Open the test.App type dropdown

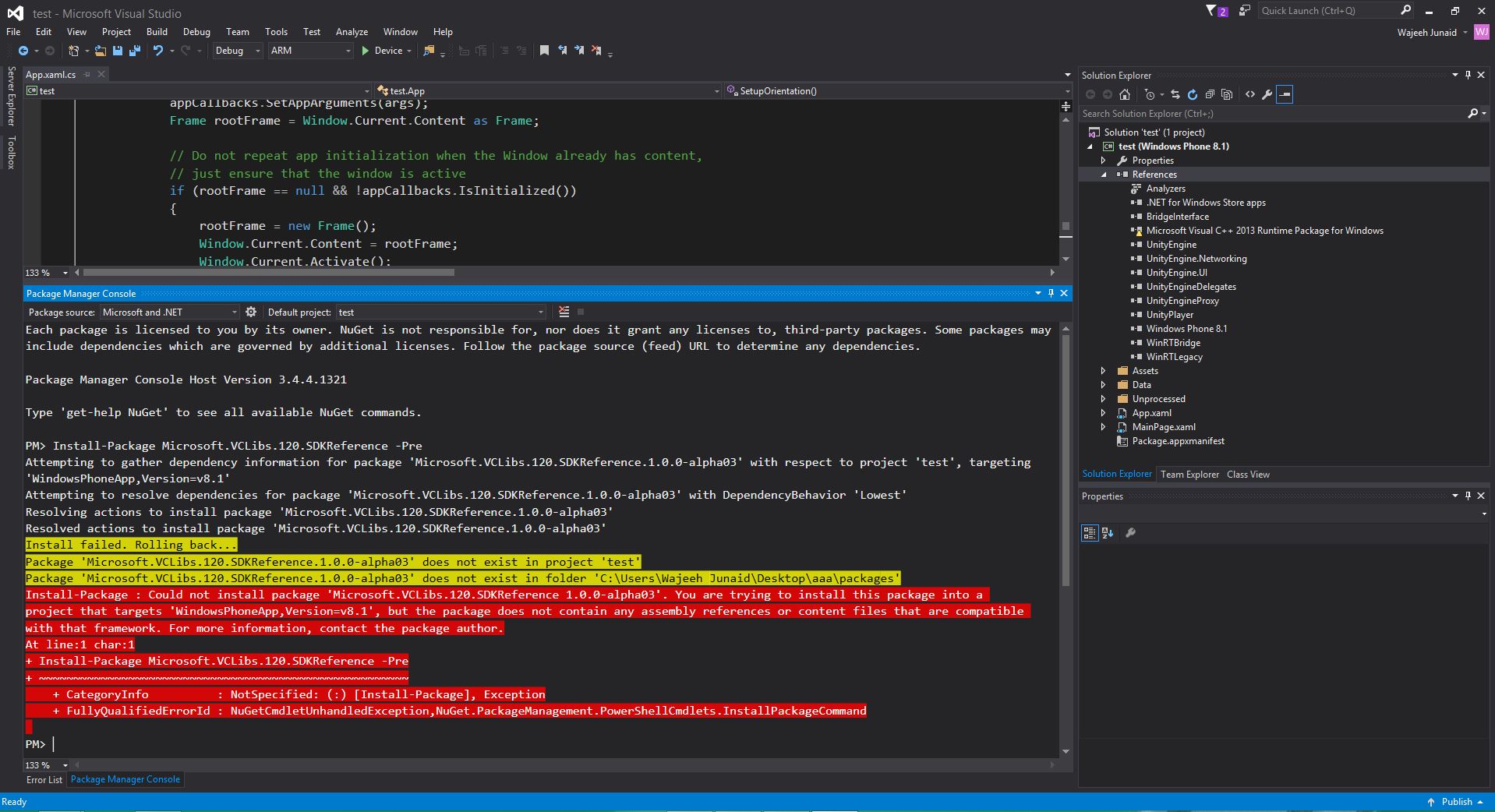(547, 91)
